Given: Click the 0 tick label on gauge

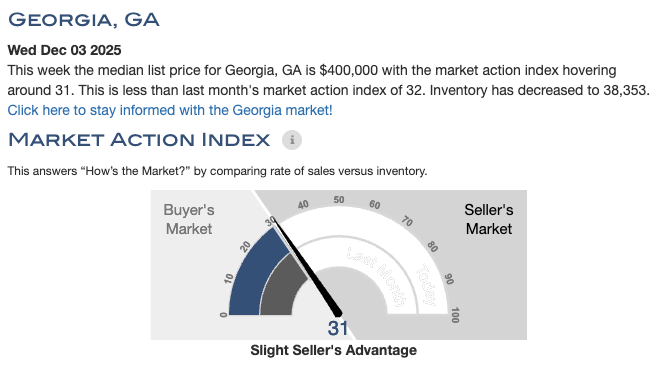Looking at the screenshot, I should (x=224, y=315).
